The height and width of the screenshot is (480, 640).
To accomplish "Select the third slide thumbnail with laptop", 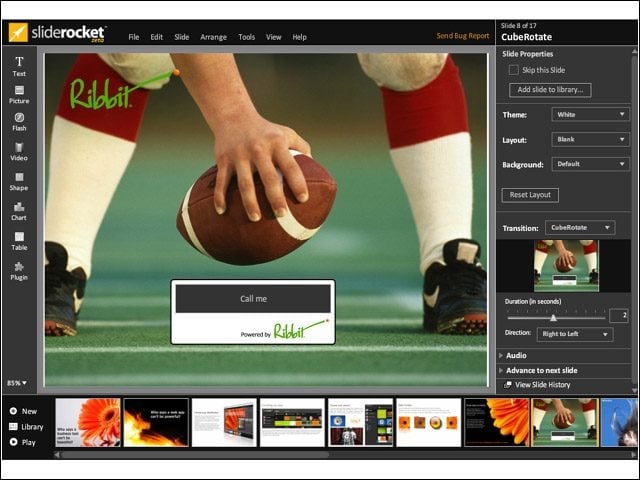I will pos(224,422).
